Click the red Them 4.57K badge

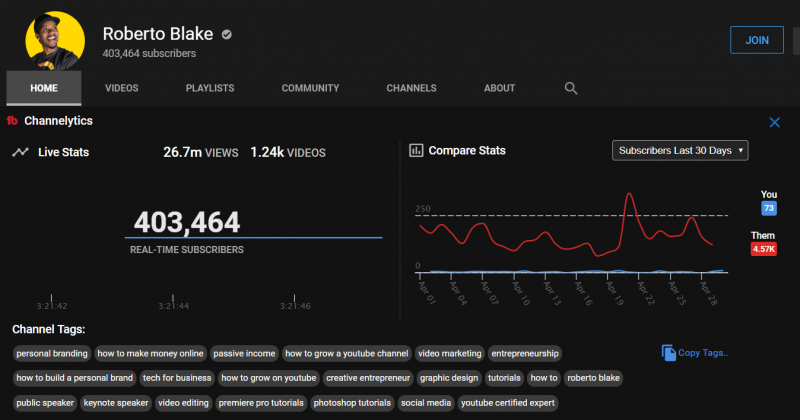pyautogui.click(x=764, y=249)
